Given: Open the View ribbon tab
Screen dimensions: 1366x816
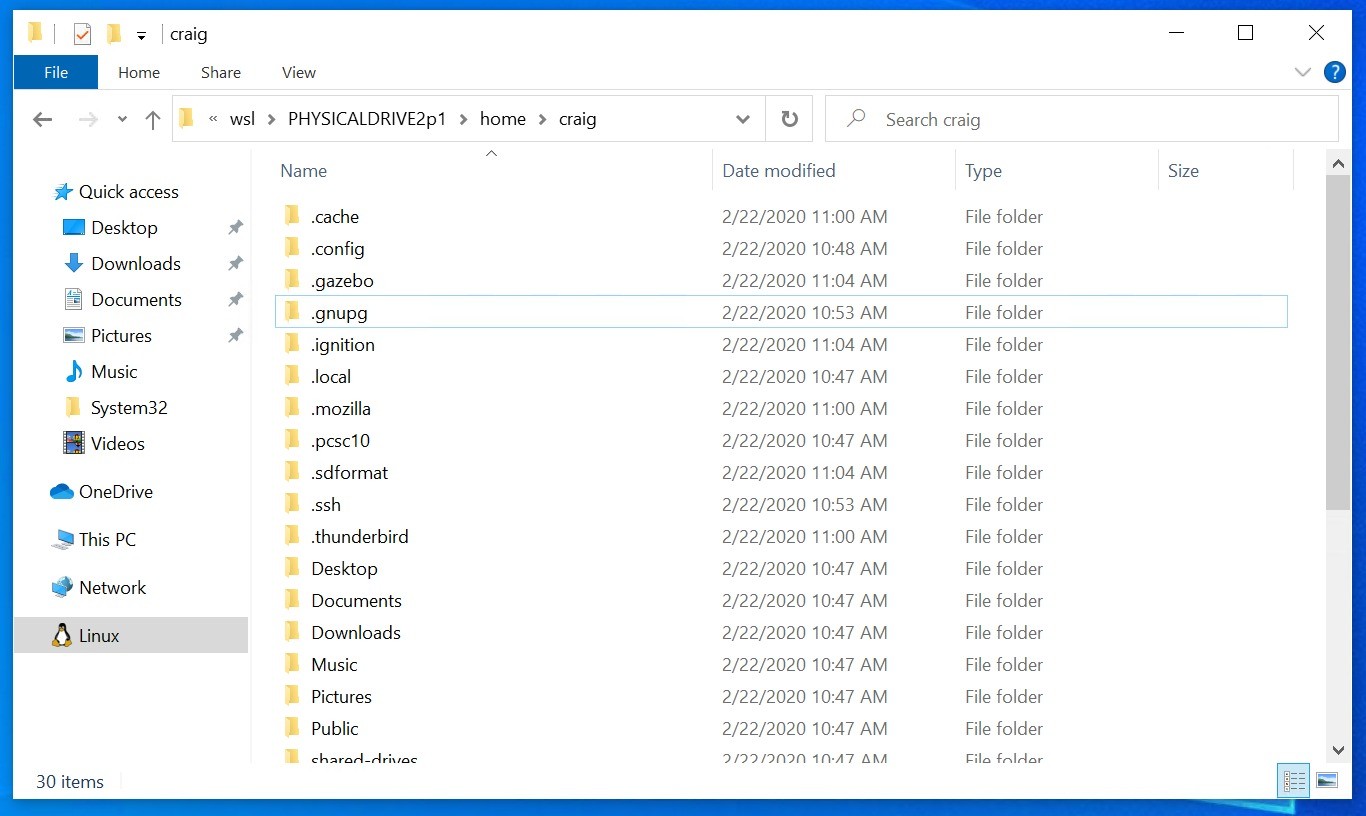Looking at the screenshot, I should coord(298,72).
